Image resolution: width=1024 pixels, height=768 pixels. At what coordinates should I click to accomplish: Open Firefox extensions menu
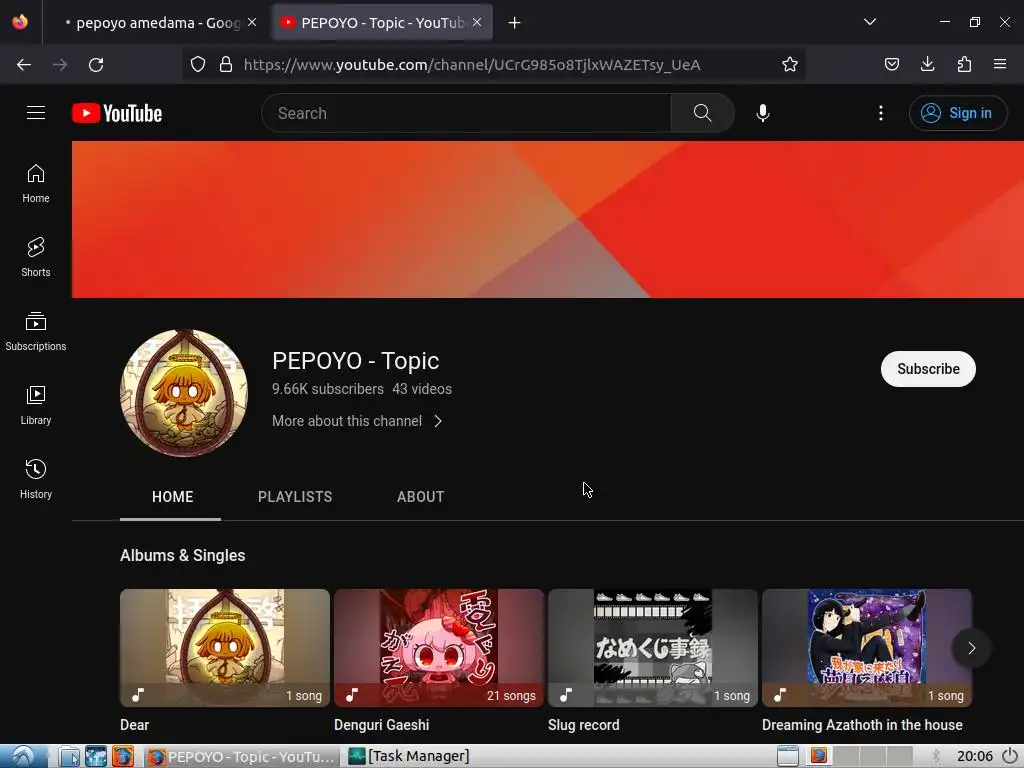pos(964,64)
